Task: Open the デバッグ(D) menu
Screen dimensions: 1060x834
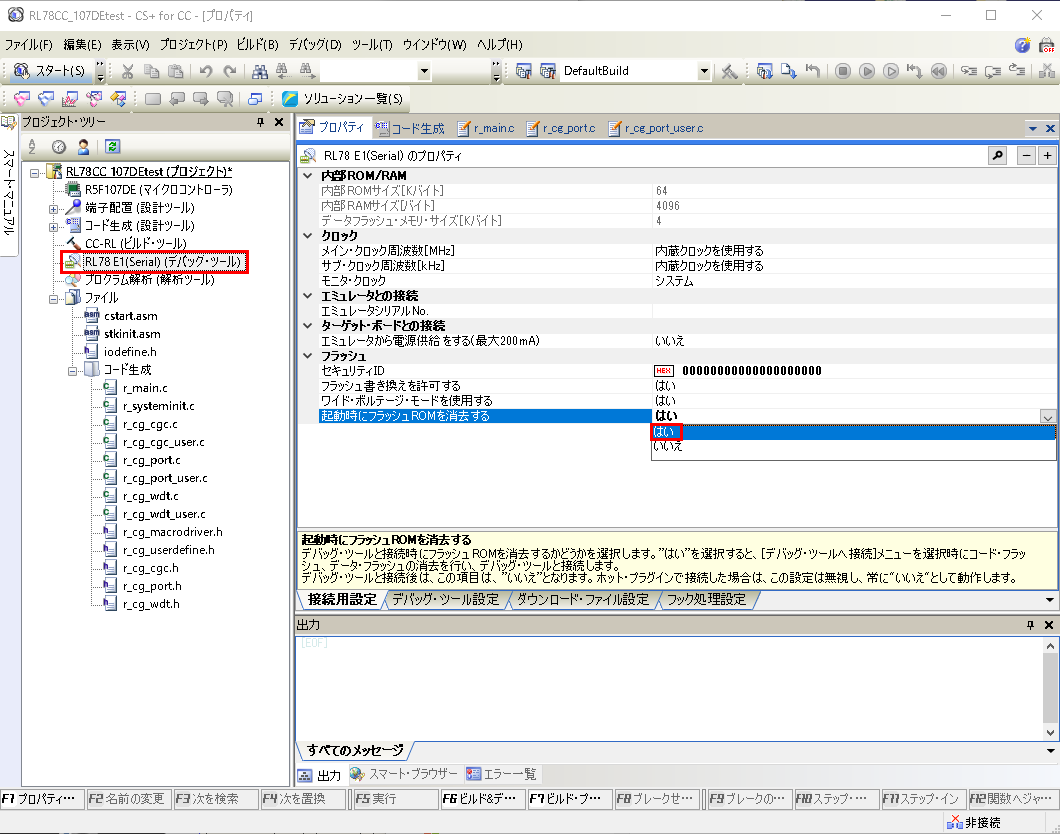Action: (315, 45)
